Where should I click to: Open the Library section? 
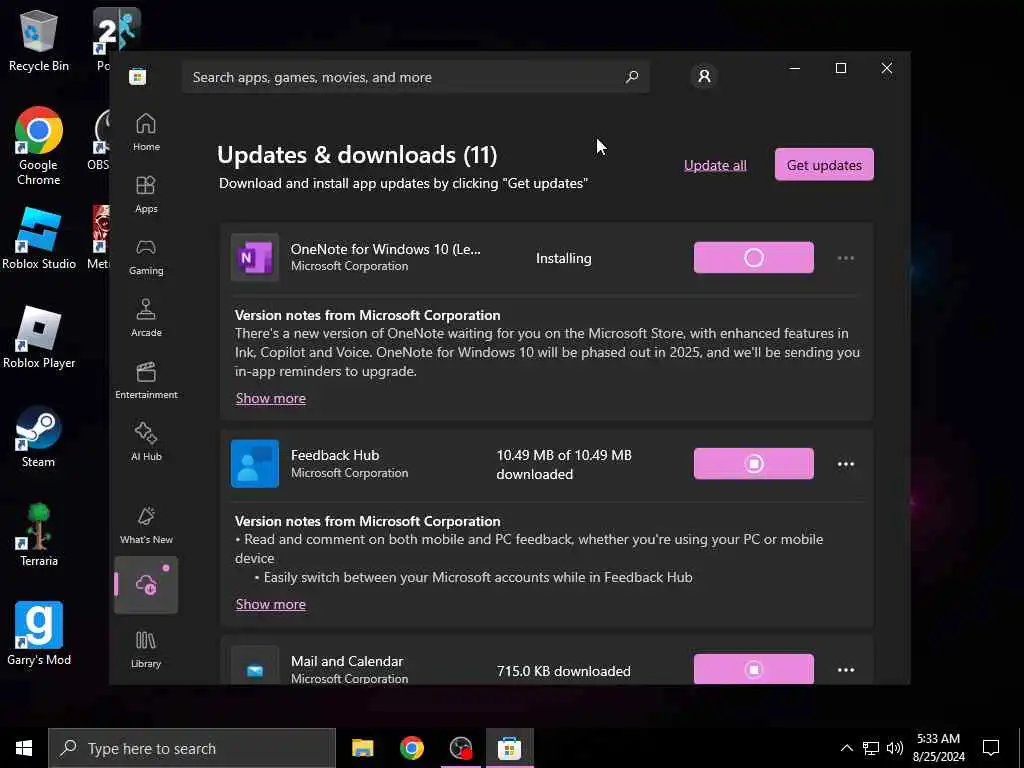(x=146, y=649)
